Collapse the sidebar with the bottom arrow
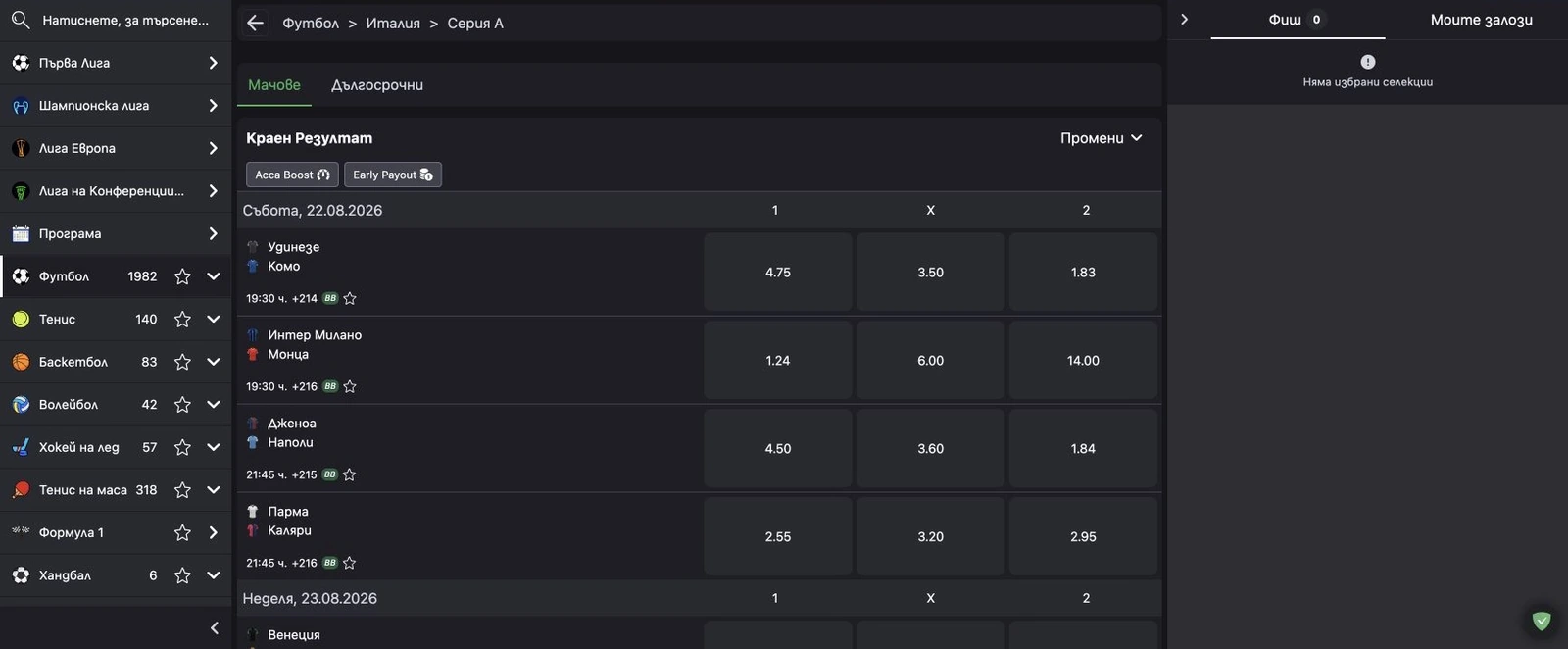Screen dimensions: 1568x649 pyautogui.click(x=215, y=627)
